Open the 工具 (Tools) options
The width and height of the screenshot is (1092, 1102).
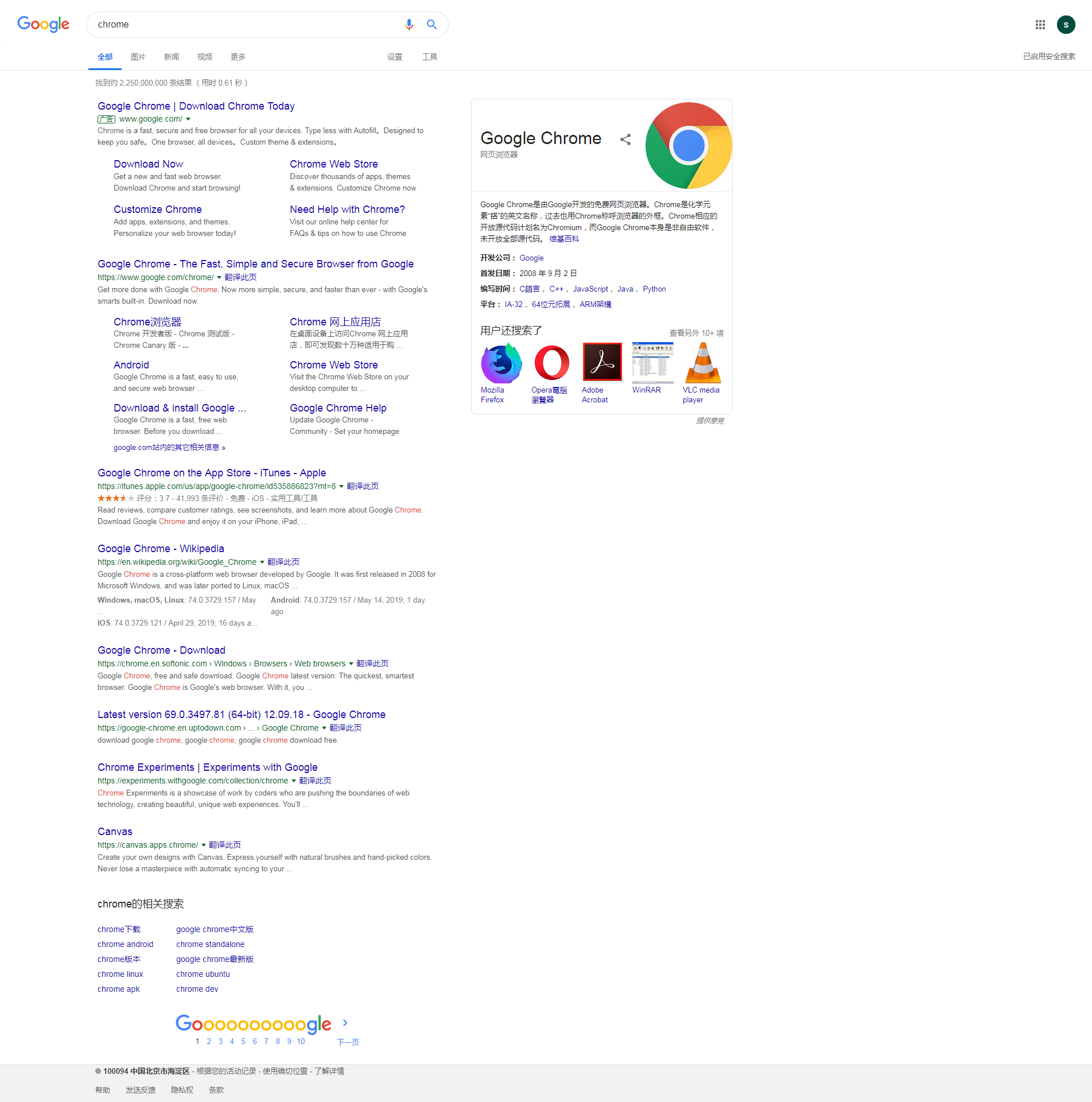(430, 57)
